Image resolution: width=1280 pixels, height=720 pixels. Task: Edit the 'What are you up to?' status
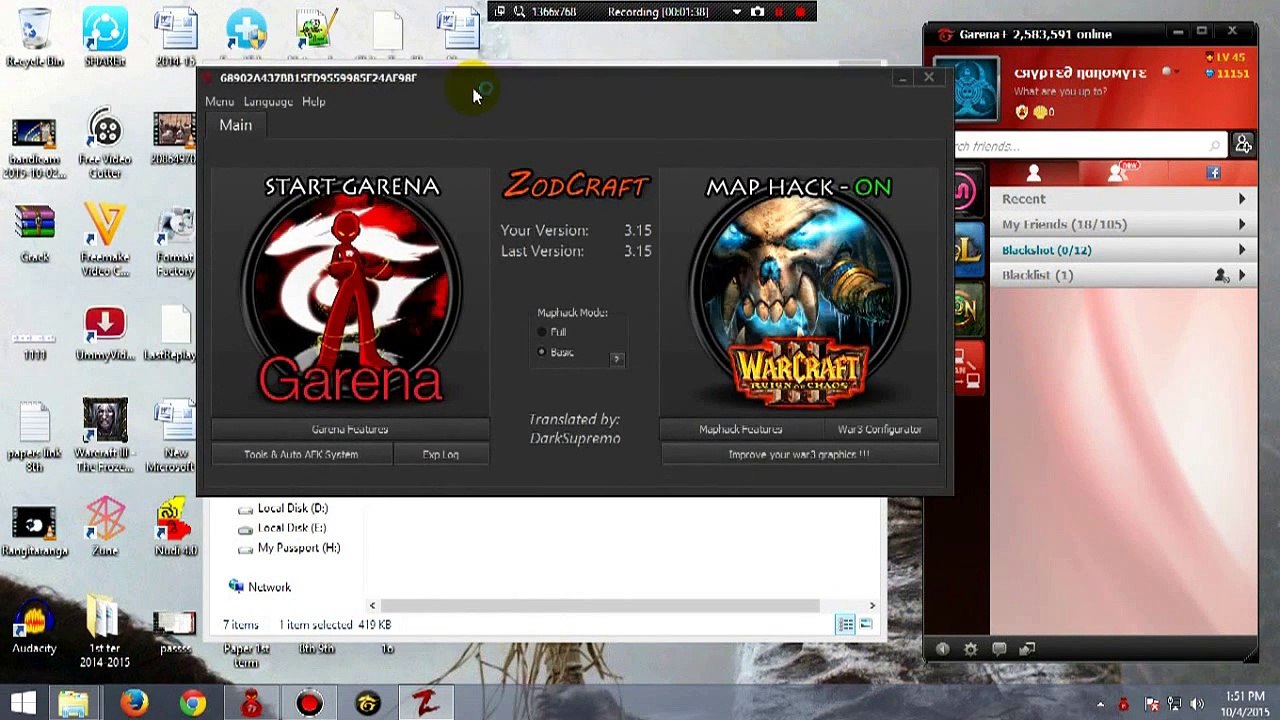coord(1061,92)
